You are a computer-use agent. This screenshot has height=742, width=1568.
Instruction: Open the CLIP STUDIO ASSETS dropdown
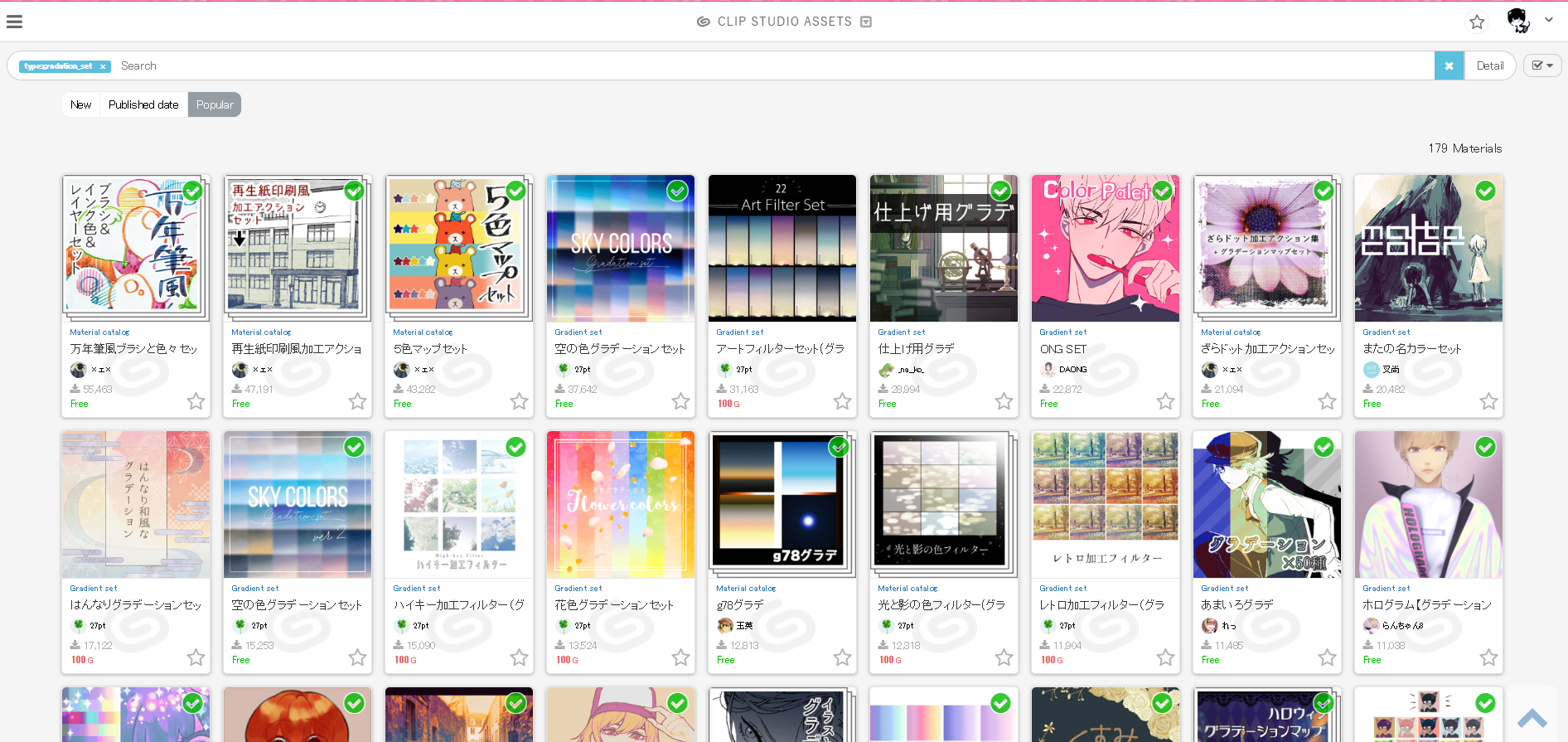(866, 22)
